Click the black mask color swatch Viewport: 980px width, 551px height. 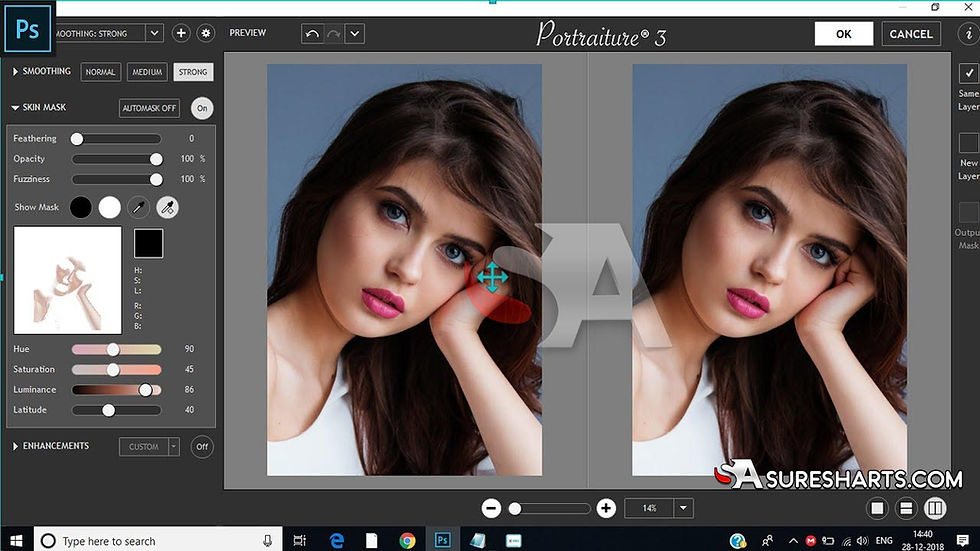(149, 244)
